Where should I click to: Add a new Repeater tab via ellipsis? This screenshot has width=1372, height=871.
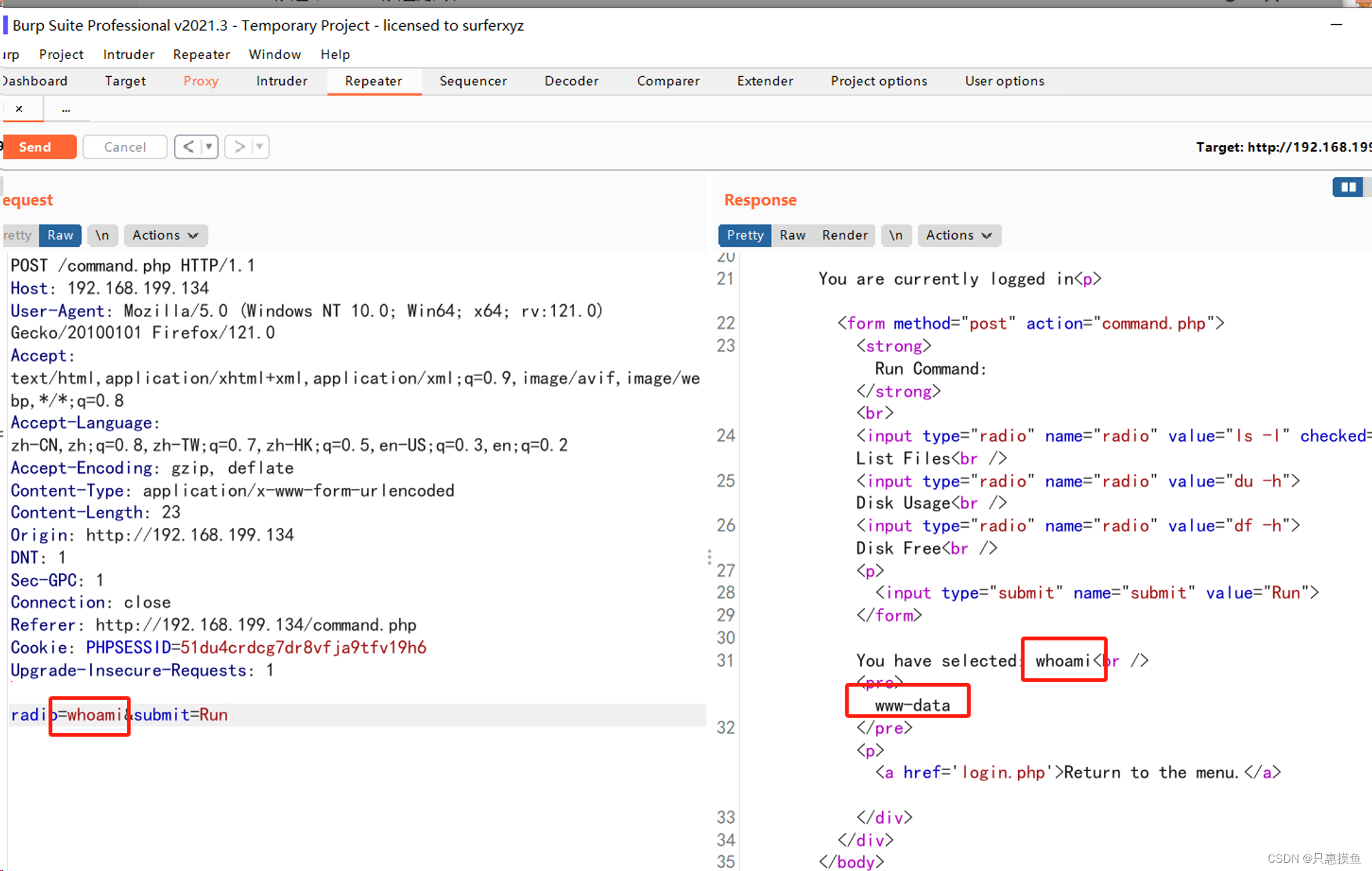[66, 108]
